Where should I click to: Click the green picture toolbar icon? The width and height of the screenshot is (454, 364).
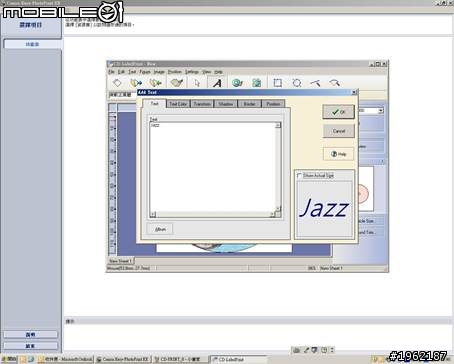[x=257, y=83]
